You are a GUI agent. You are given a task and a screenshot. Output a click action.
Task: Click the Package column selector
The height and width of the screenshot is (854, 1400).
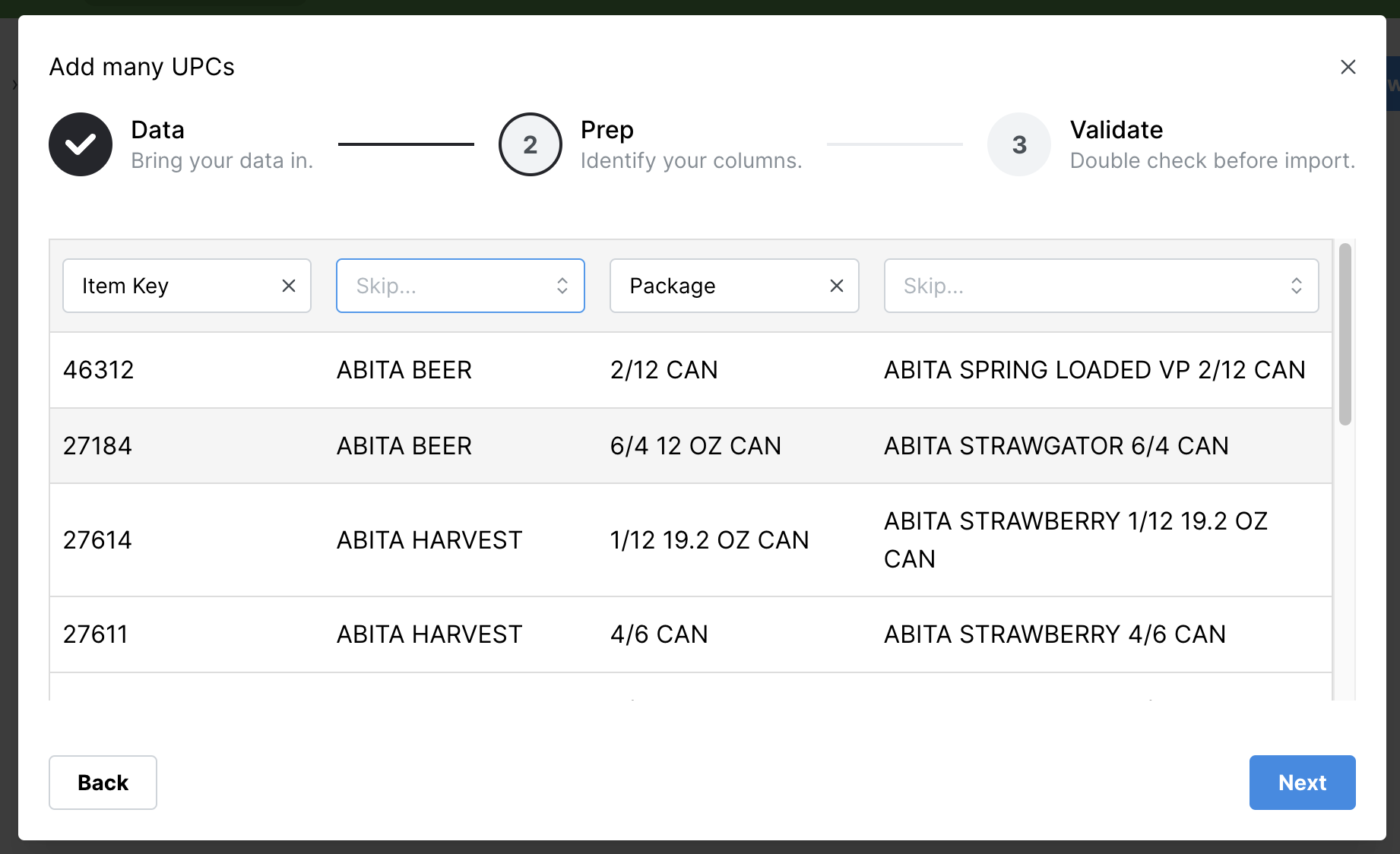734,286
